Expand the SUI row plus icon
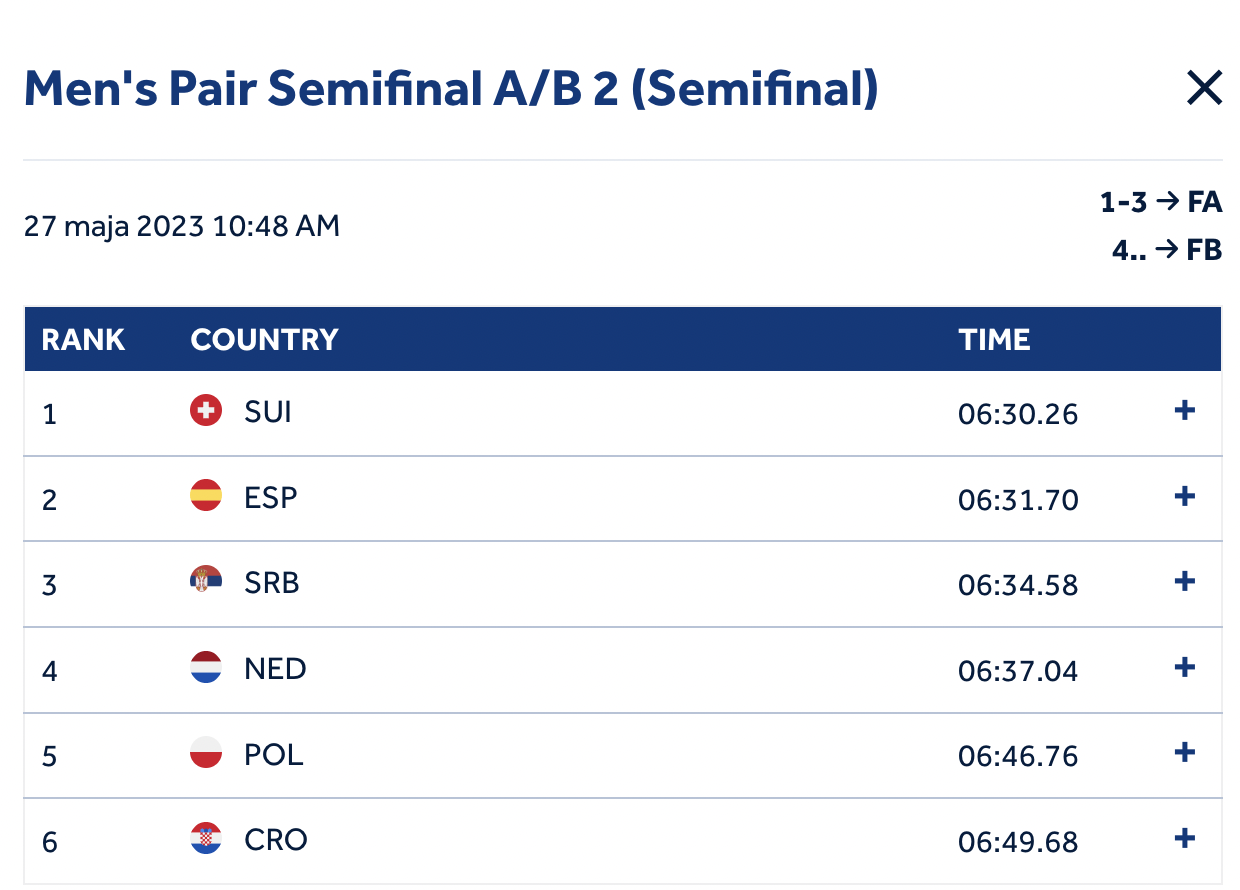The image size is (1240, 890). click(1185, 411)
